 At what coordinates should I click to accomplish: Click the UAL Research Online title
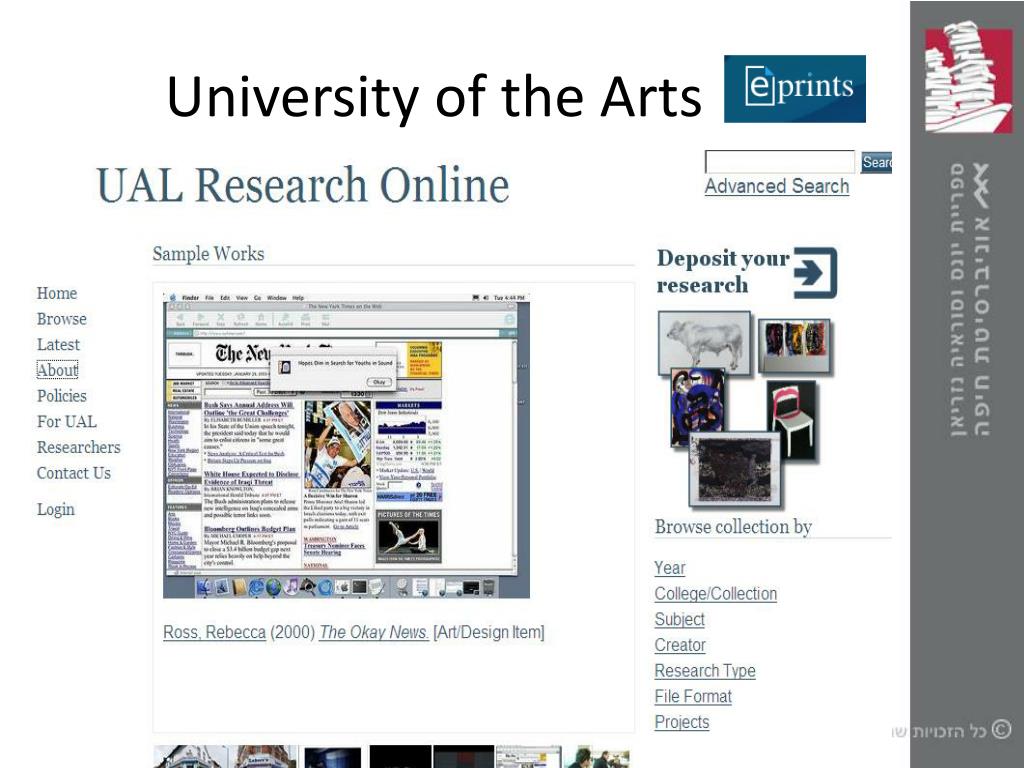[x=302, y=184]
